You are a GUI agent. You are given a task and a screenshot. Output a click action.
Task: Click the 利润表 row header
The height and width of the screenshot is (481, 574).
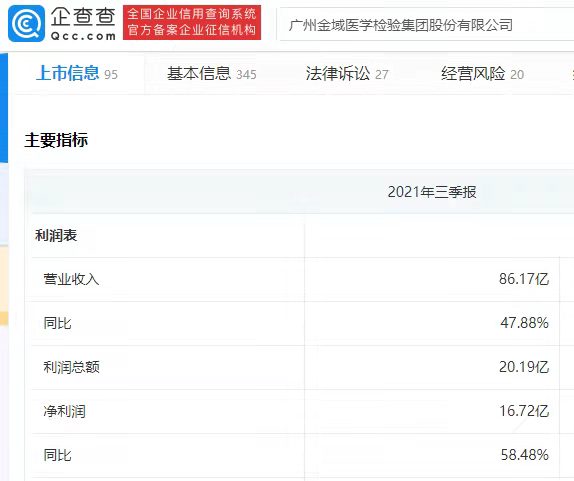tap(56, 235)
